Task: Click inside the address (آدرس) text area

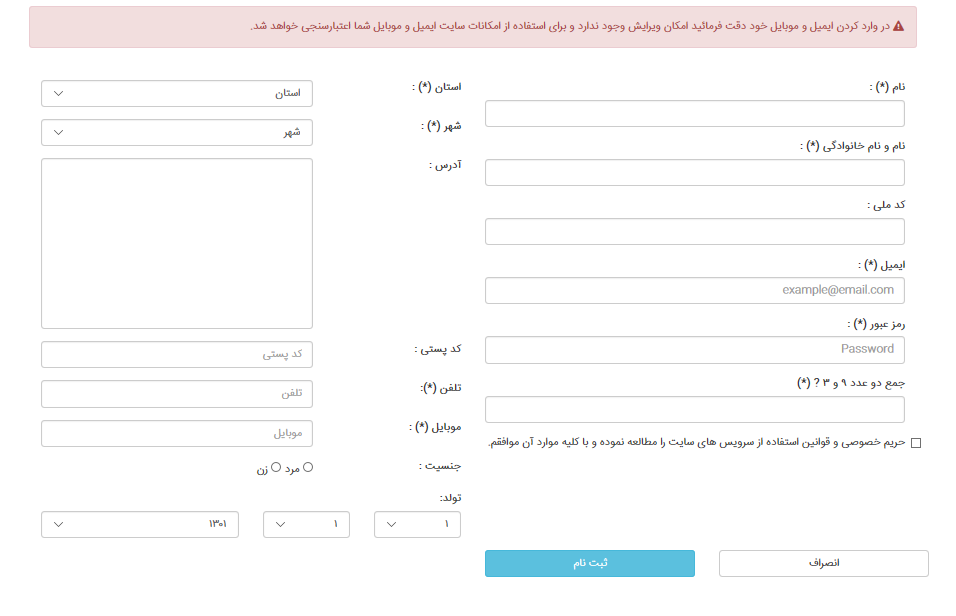Action: (177, 243)
